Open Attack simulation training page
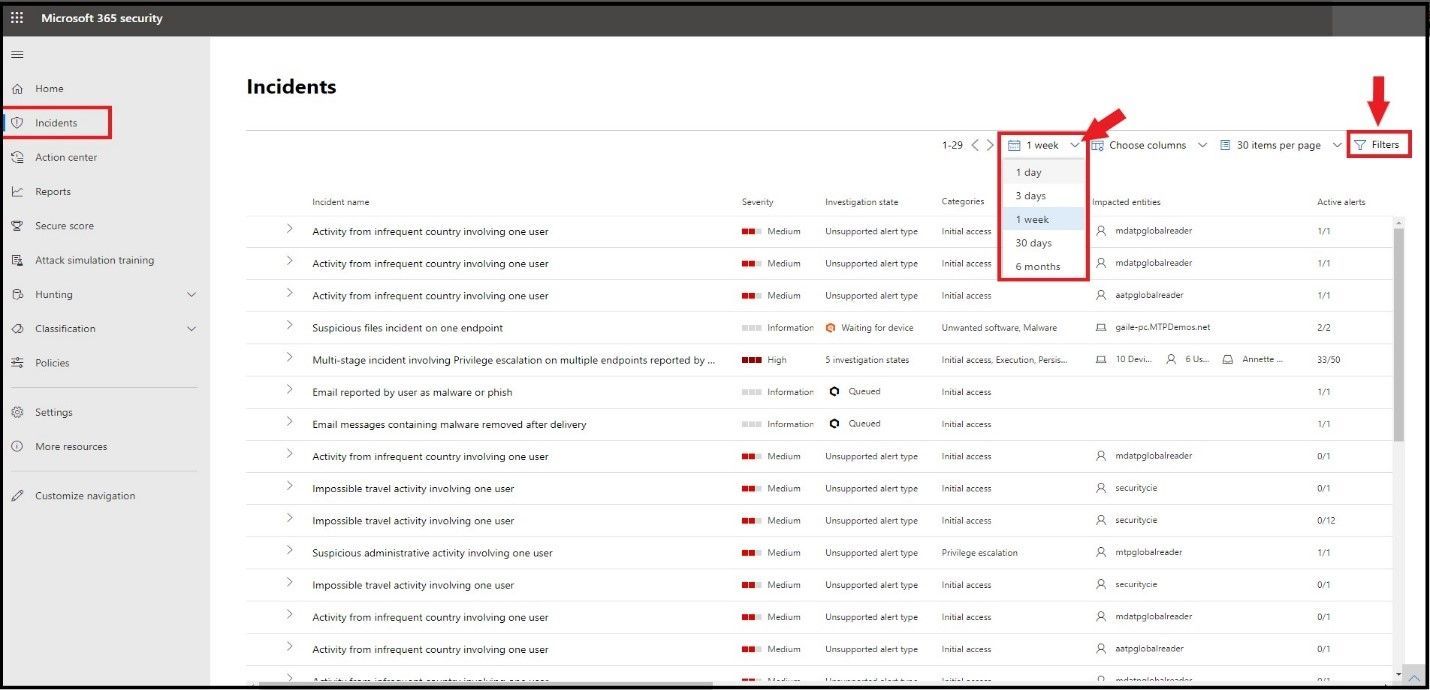Image resolution: width=1430 pixels, height=690 pixels. [95, 260]
